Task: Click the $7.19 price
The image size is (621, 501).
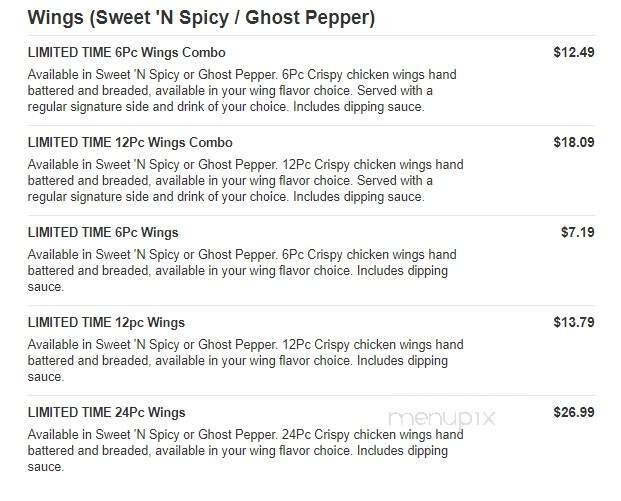Action: [x=577, y=232]
